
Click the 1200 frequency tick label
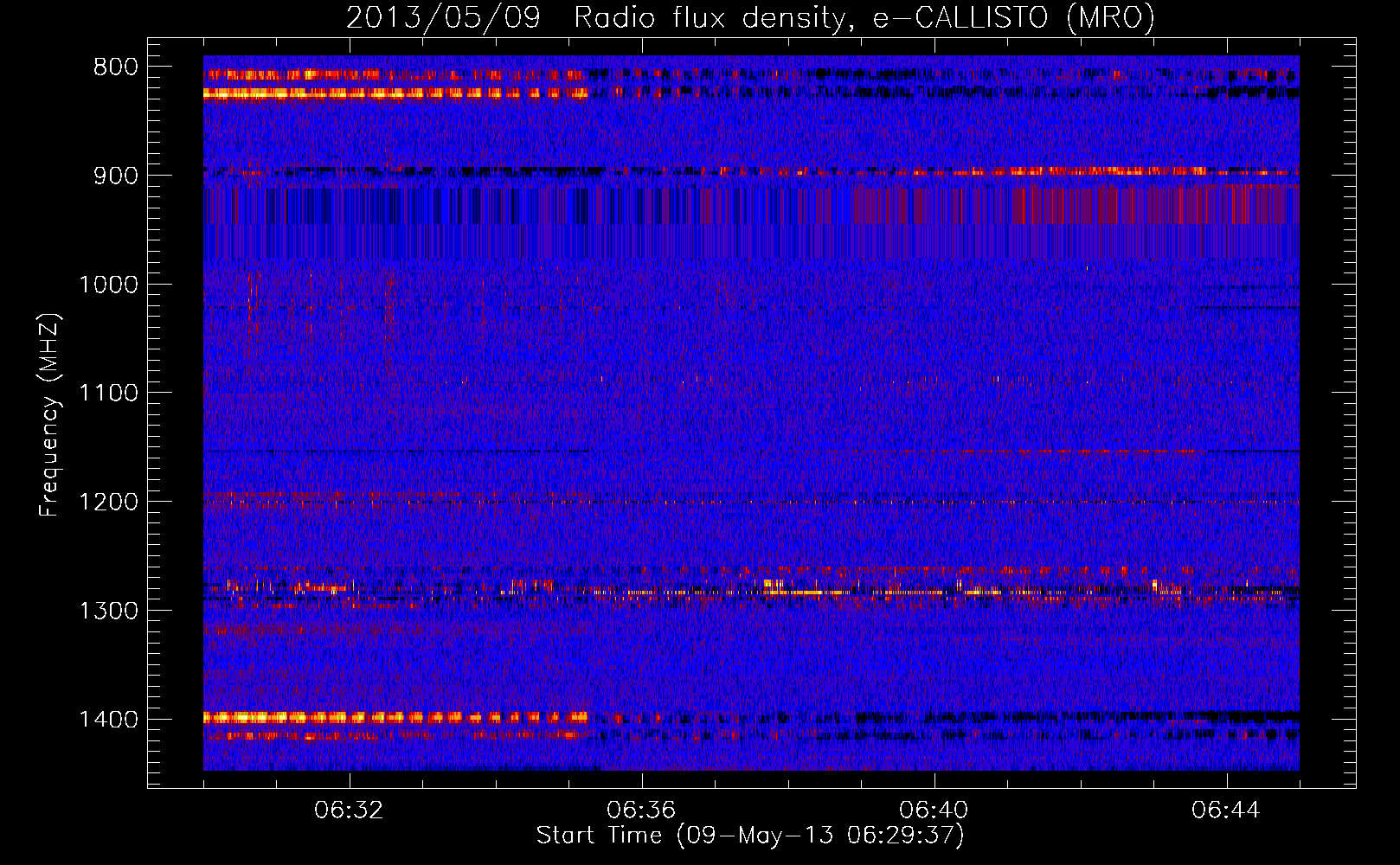(x=108, y=503)
